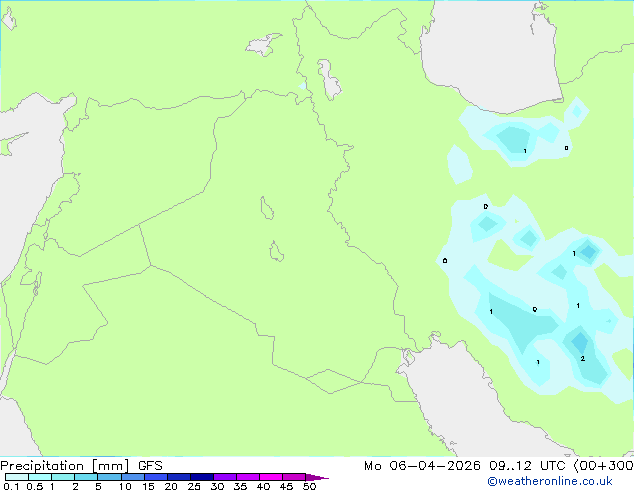Click the forecast date 'Mo 06-04-2026'
This screenshot has height=490, width=634.
click(x=422, y=466)
